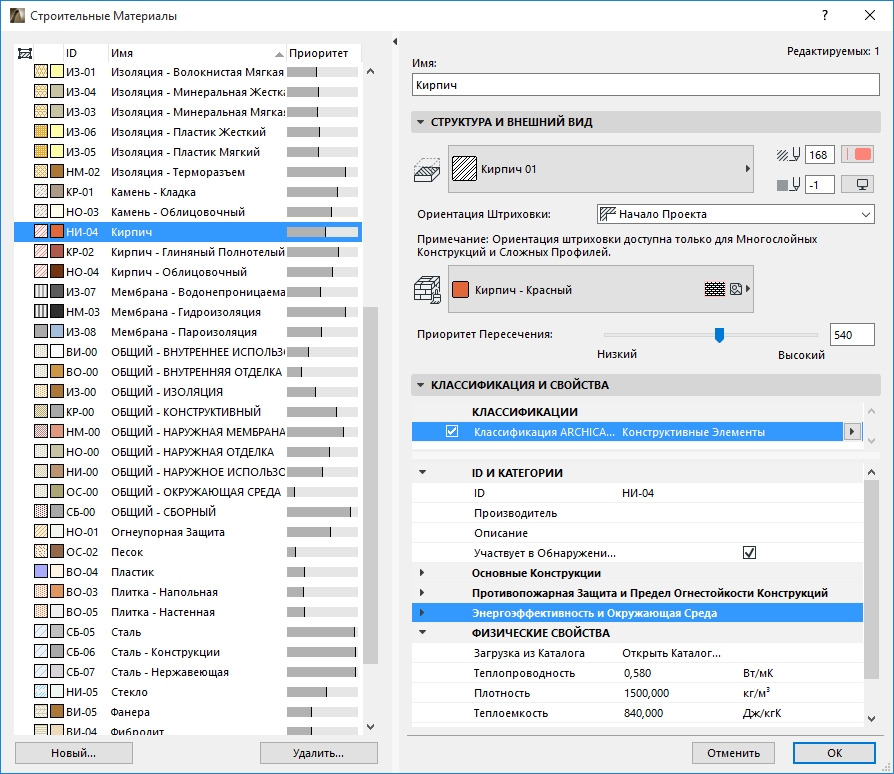Collapse the ID И КАТЕГОРИИ group
Viewport: 894px width, 774px height.
422,472
